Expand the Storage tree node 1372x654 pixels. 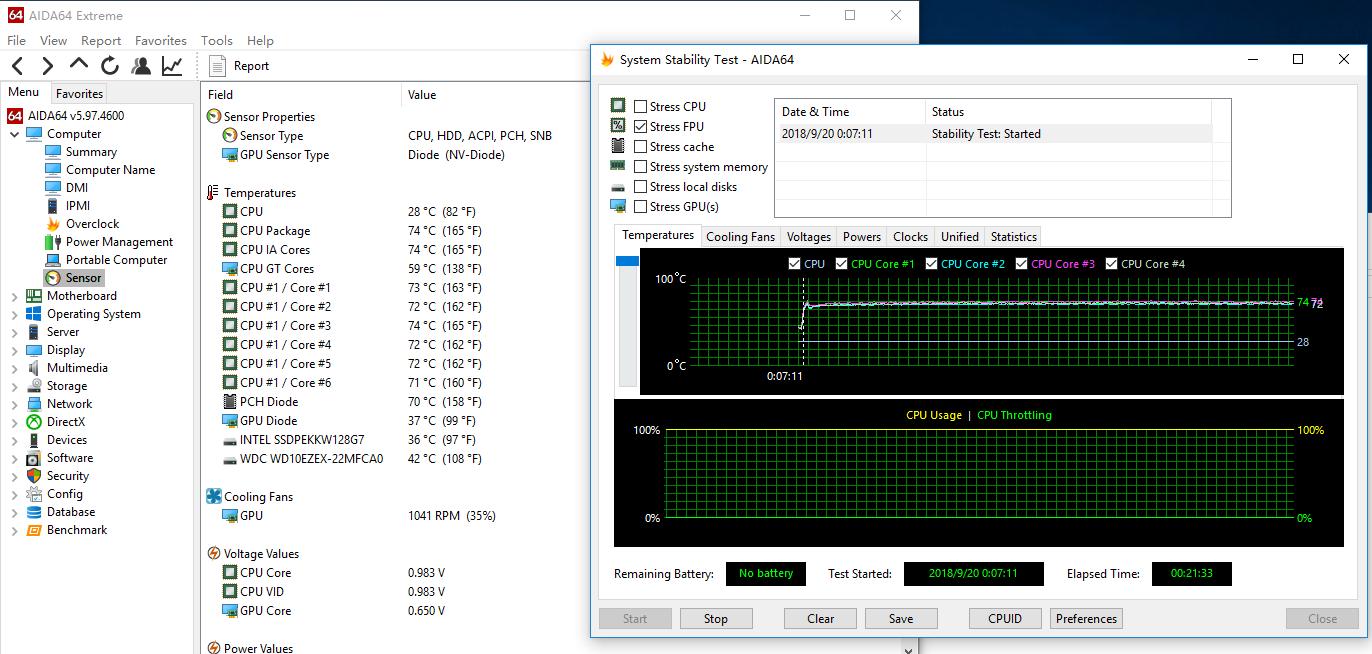pyautogui.click(x=14, y=386)
